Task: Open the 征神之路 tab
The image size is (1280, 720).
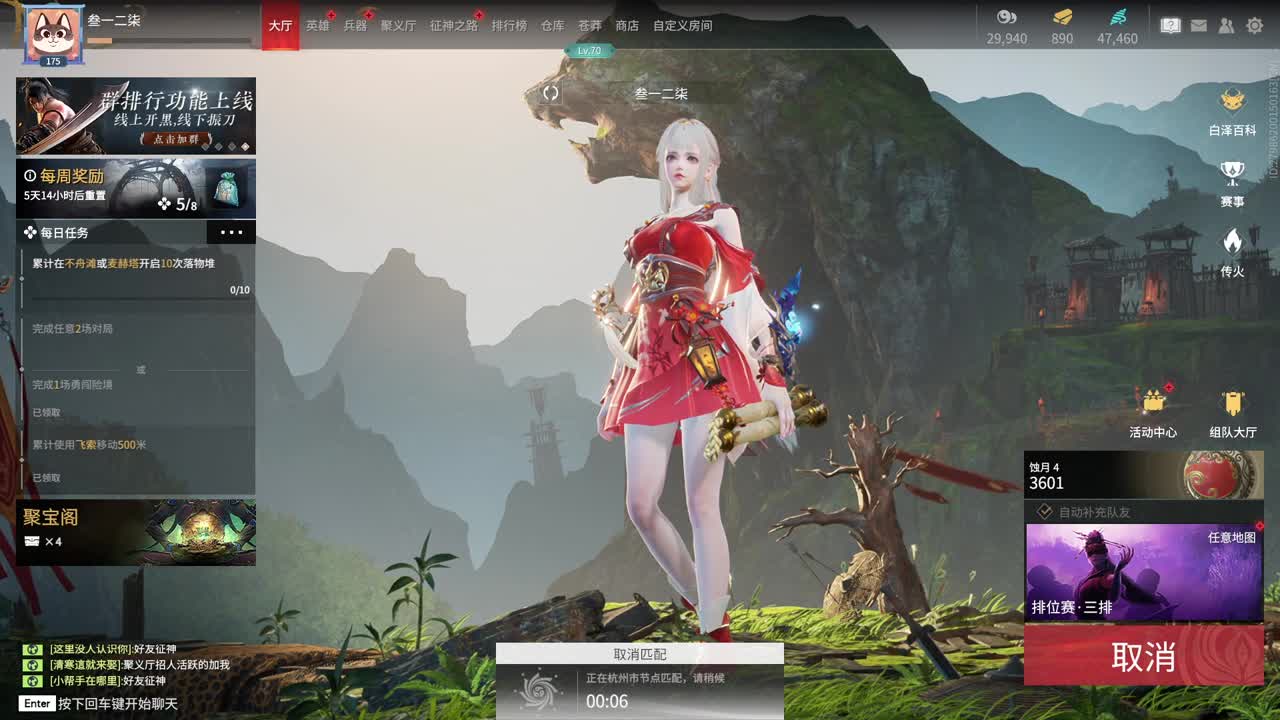Action: click(x=454, y=25)
